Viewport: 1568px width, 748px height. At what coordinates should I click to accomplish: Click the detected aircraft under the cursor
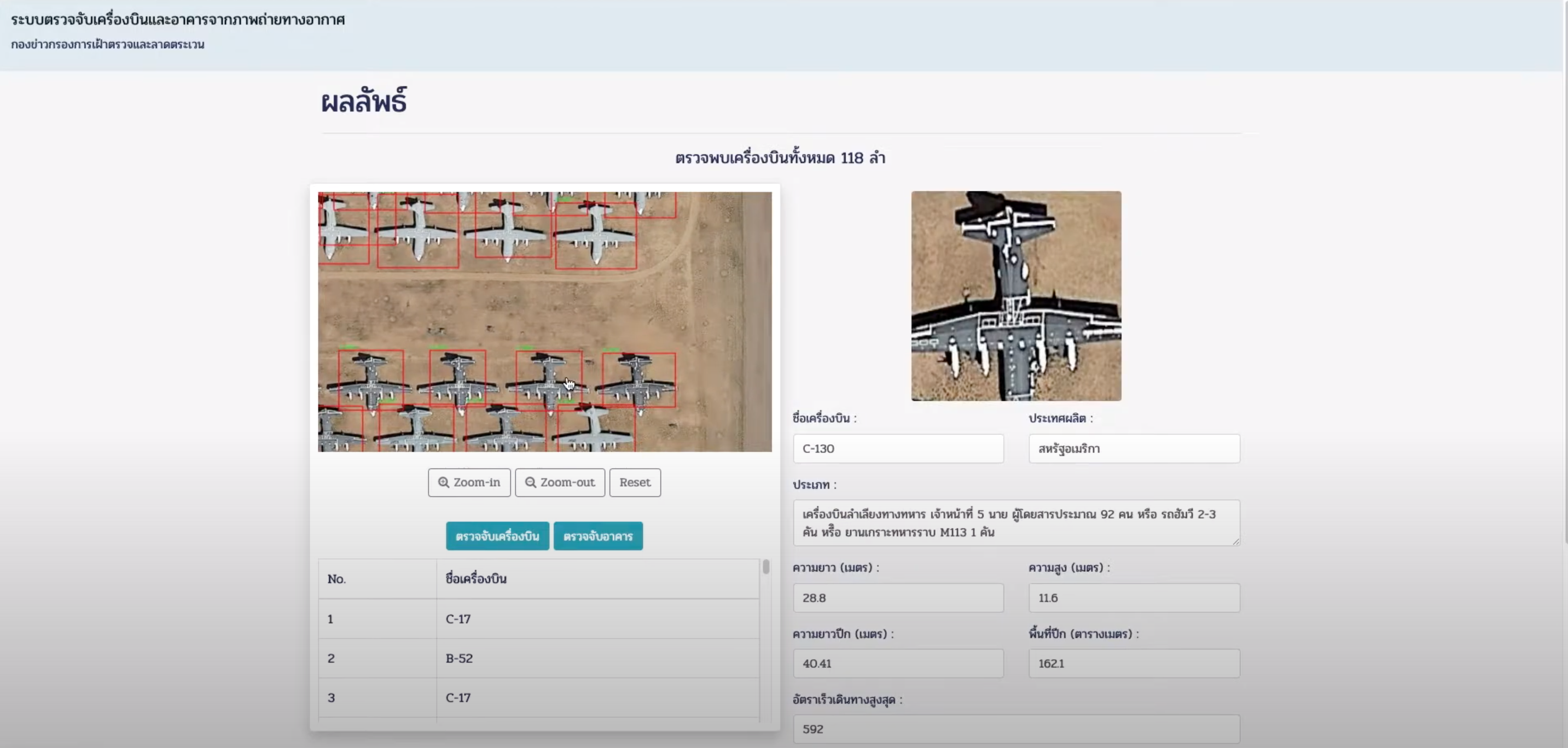pyautogui.click(x=549, y=379)
